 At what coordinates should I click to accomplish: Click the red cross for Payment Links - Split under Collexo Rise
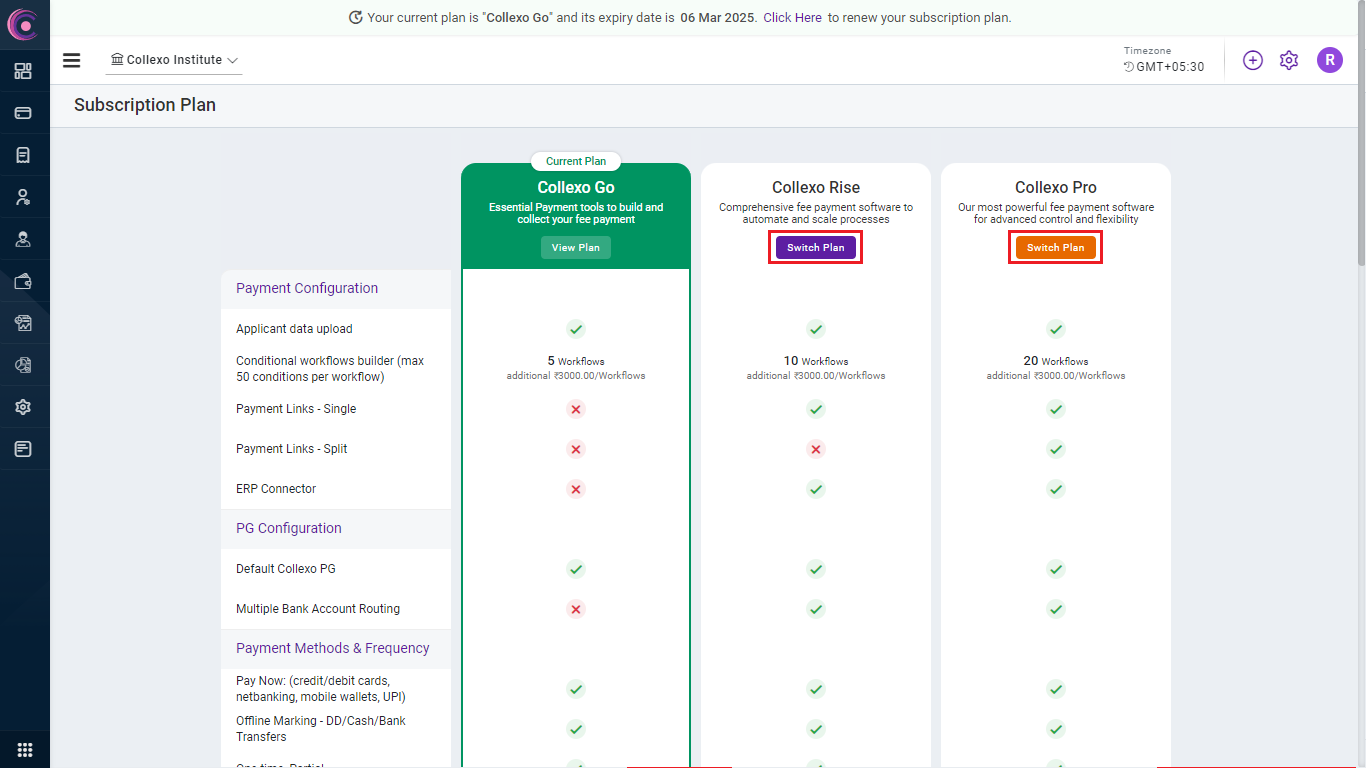point(816,449)
